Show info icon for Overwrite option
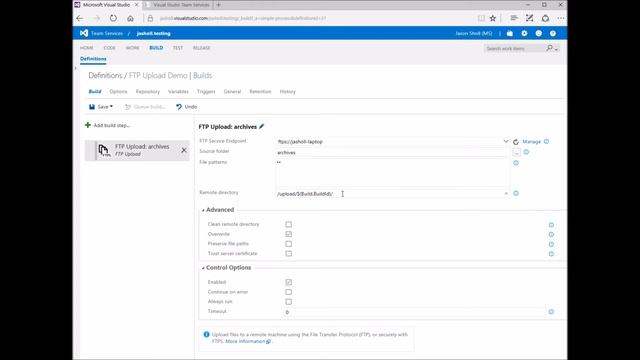640x360 pixels. [551, 234]
